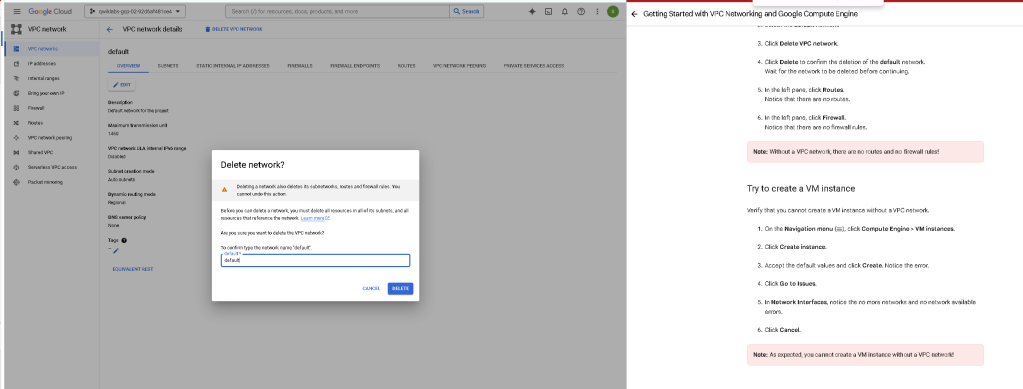The height and width of the screenshot is (389, 1023).
Task: Click the VPC networks sidebar icon
Action: click(x=16, y=49)
